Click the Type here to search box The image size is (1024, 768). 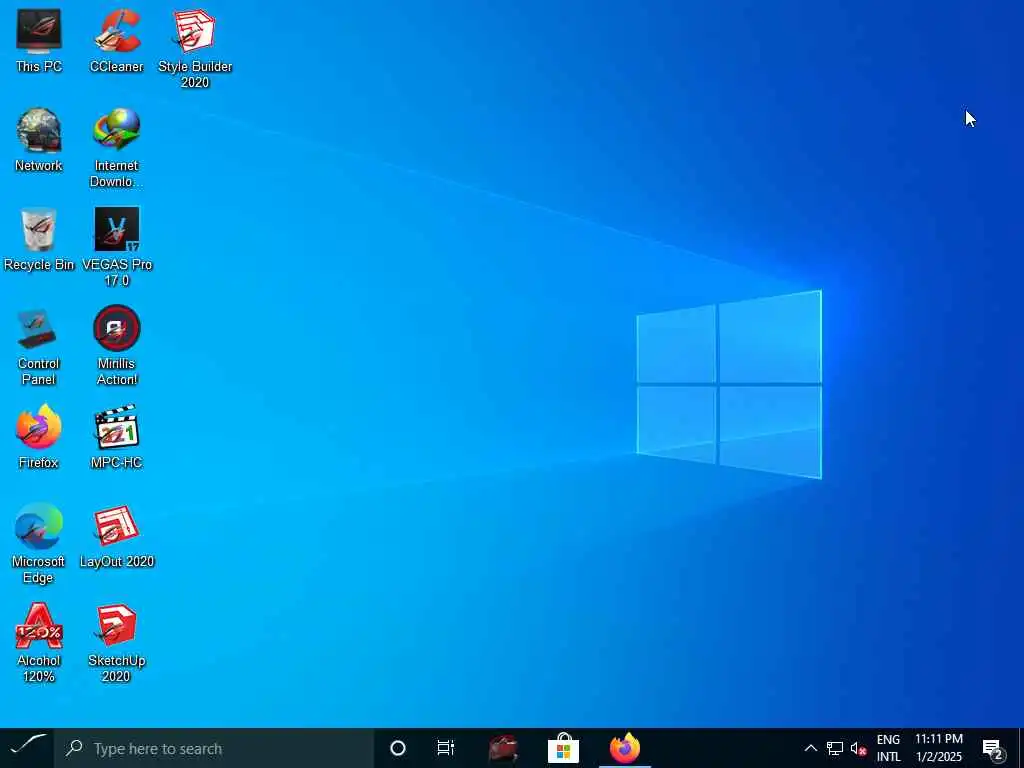pos(214,748)
